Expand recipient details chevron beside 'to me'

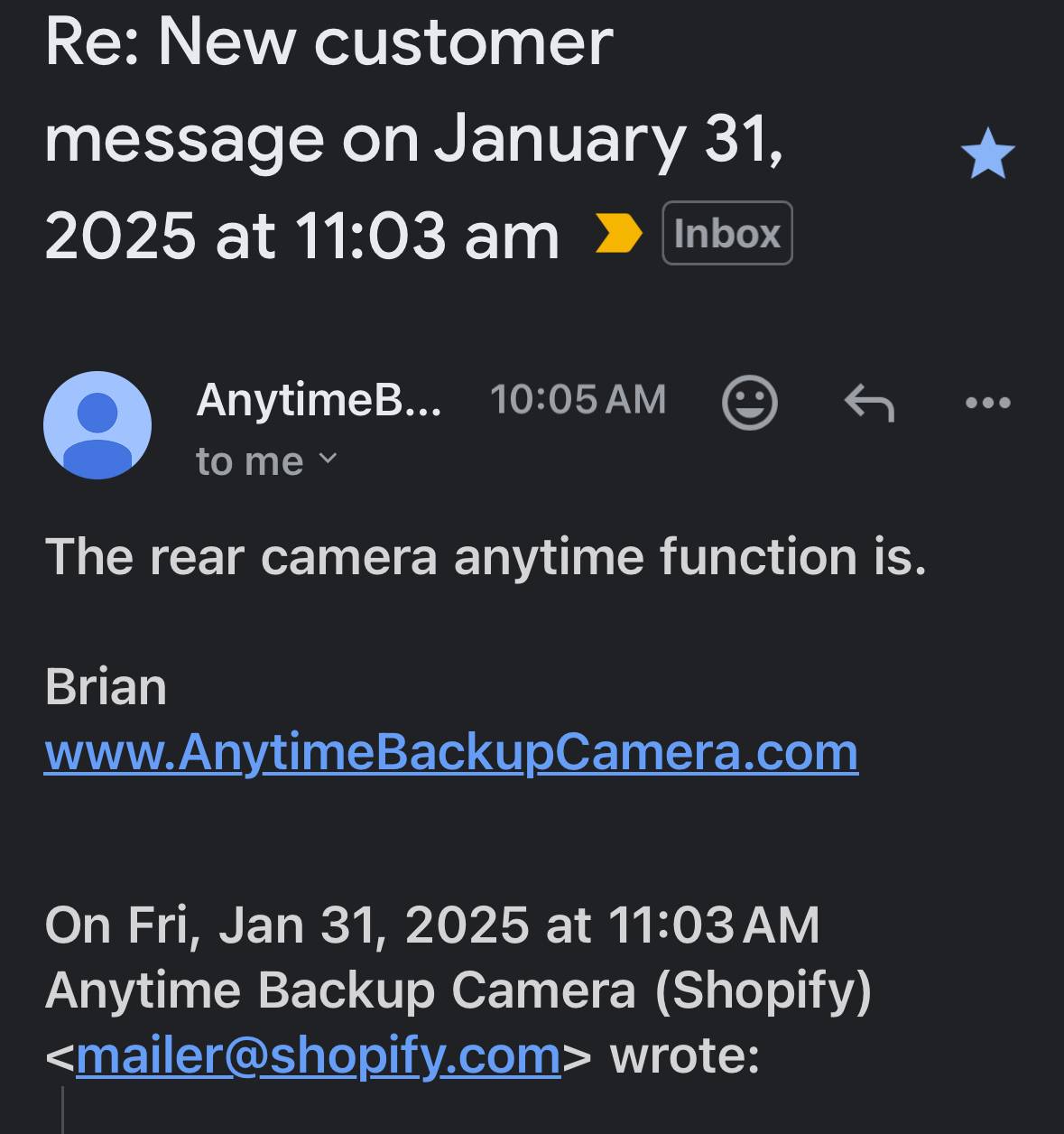point(328,460)
